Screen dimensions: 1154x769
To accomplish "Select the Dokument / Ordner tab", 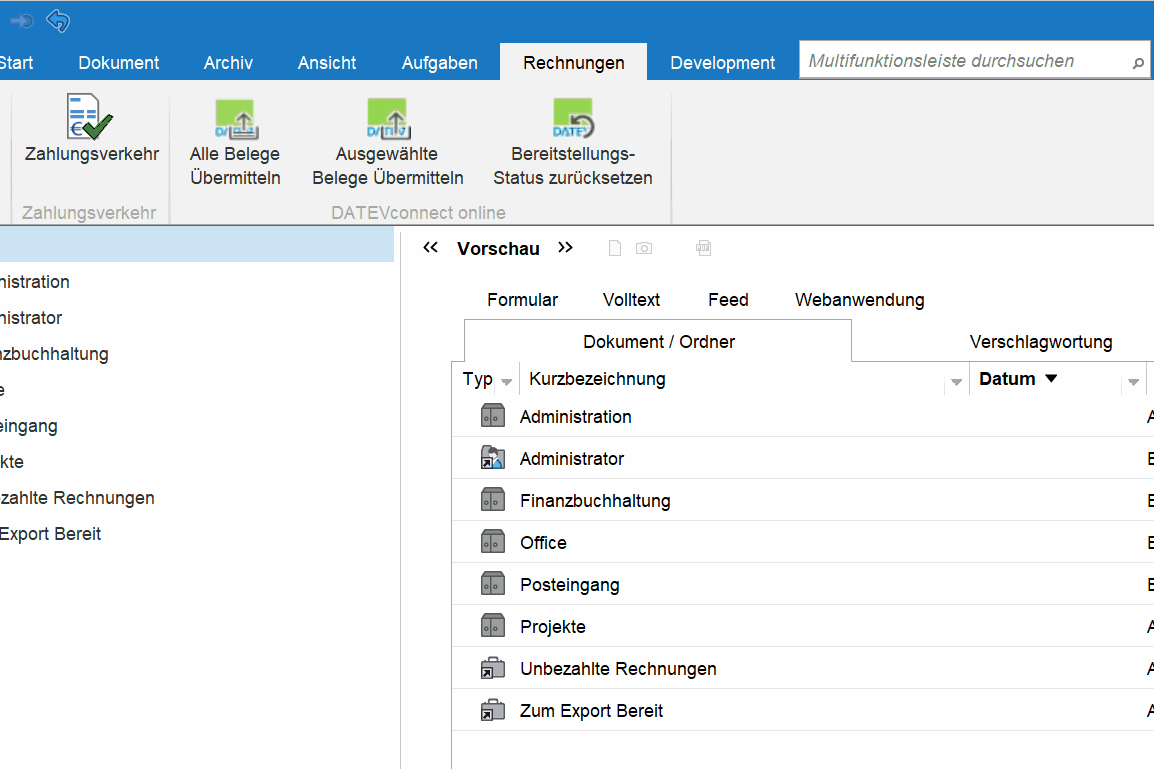I will [x=658, y=341].
